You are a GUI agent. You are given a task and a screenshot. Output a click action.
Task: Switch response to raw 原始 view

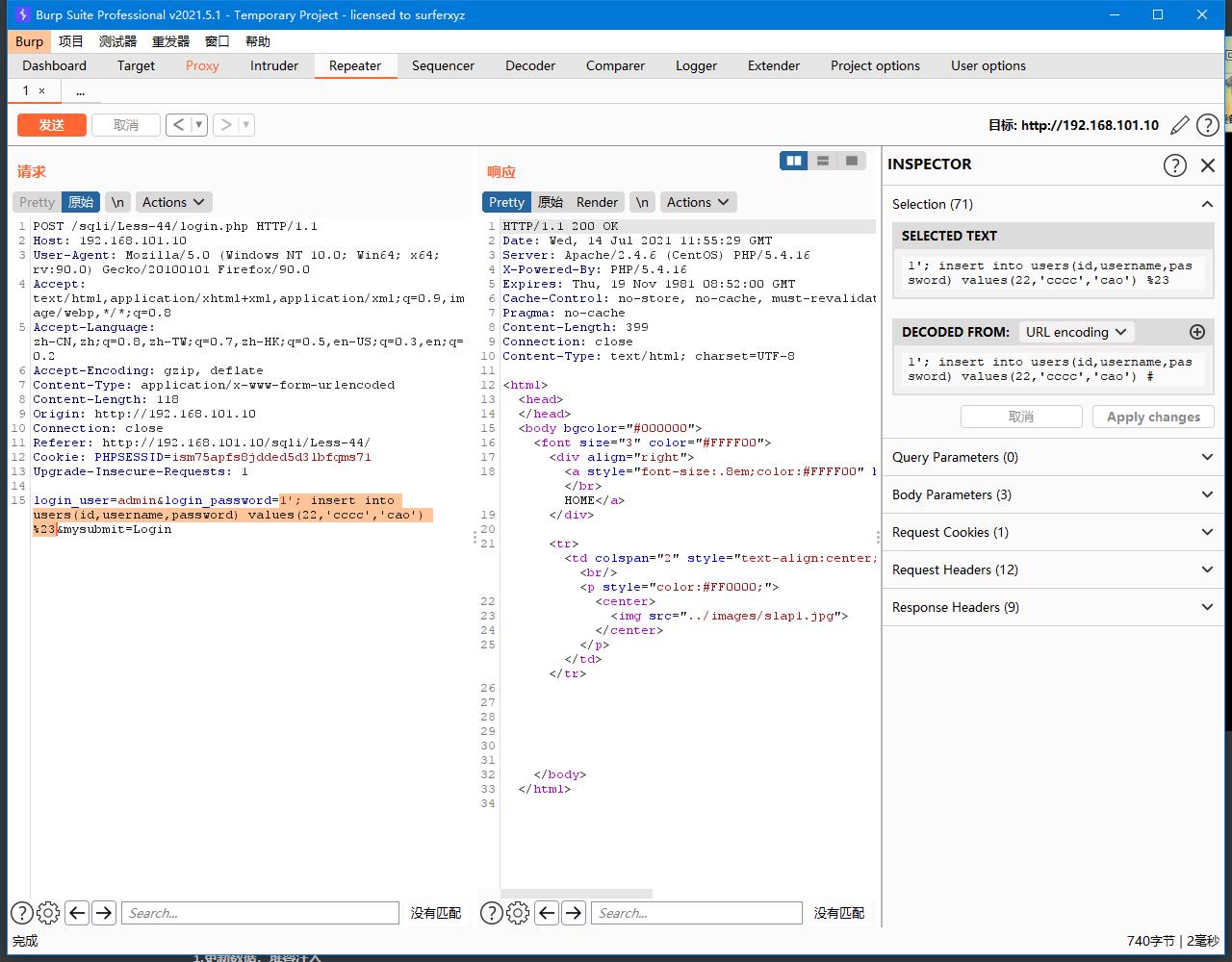(551, 202)
